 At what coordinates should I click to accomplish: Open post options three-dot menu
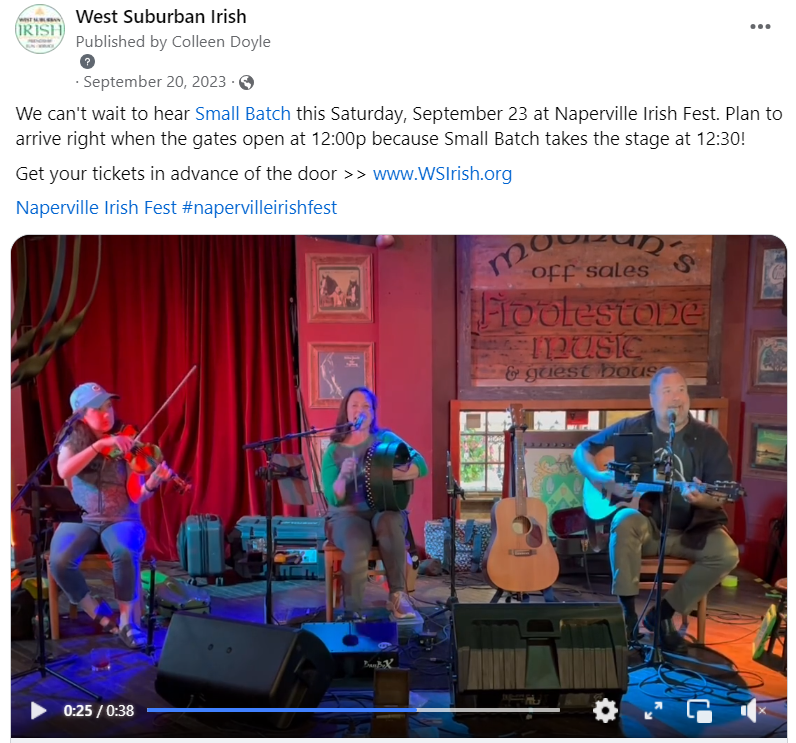760,27
